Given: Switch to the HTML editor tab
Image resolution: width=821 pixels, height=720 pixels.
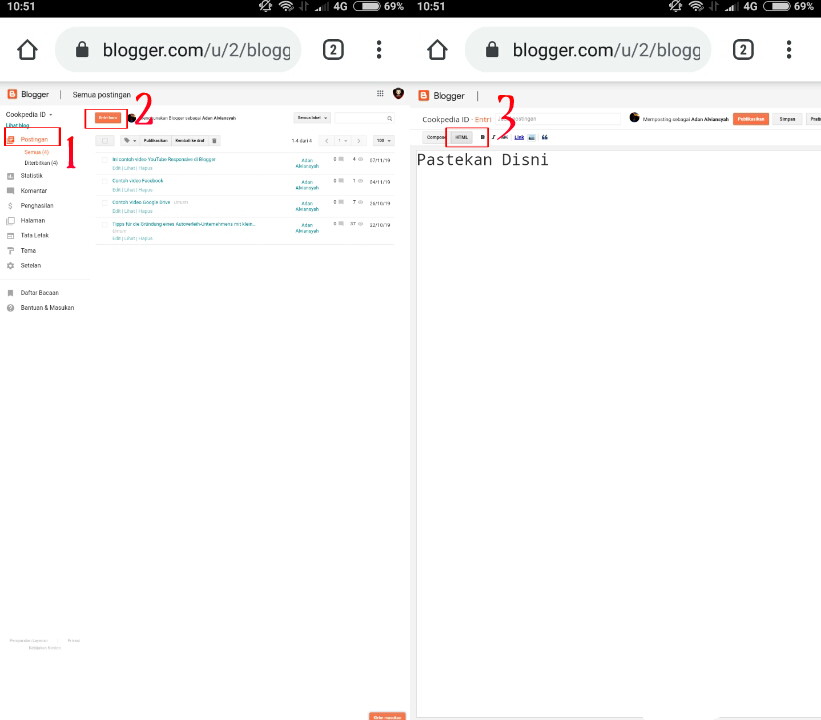Looking at the screenshot, I should (x=461, y=137).
